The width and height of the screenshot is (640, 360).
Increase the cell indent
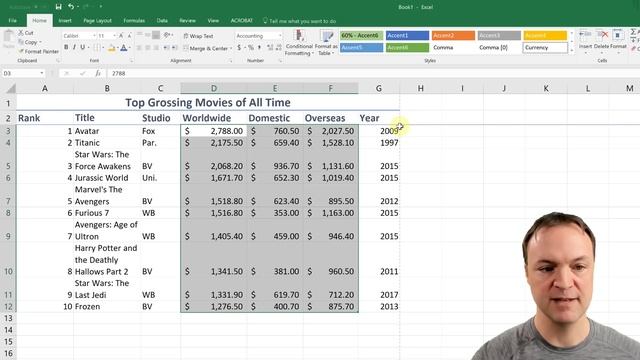174,48
